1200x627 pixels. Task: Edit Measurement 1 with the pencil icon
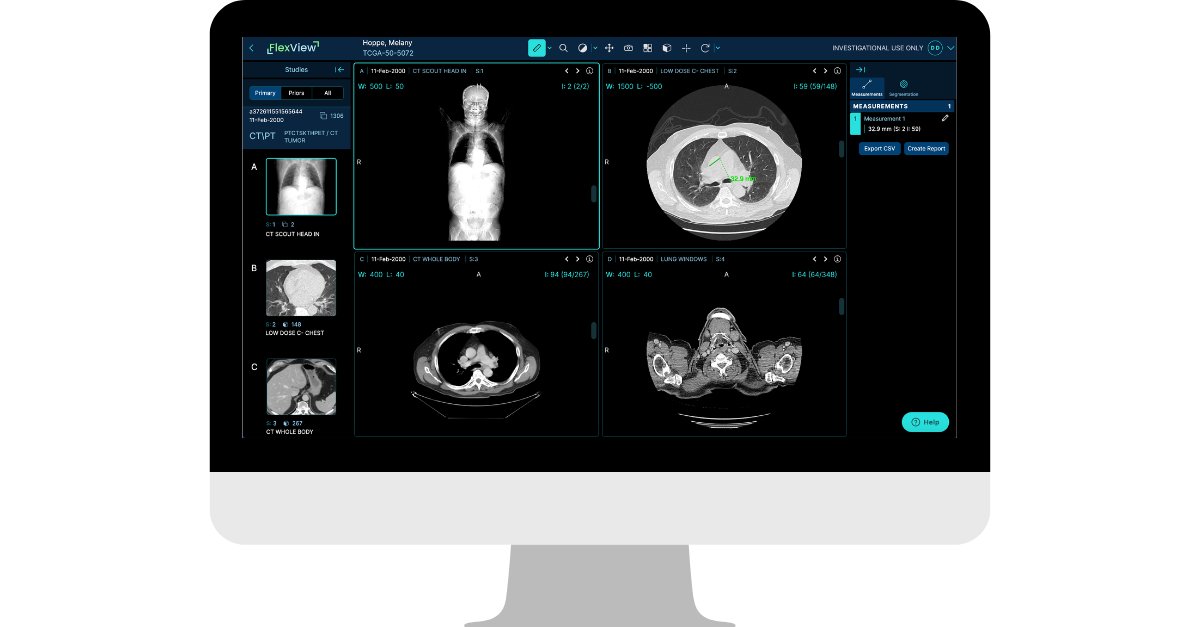pyautogui.click(x=945, y=118)
